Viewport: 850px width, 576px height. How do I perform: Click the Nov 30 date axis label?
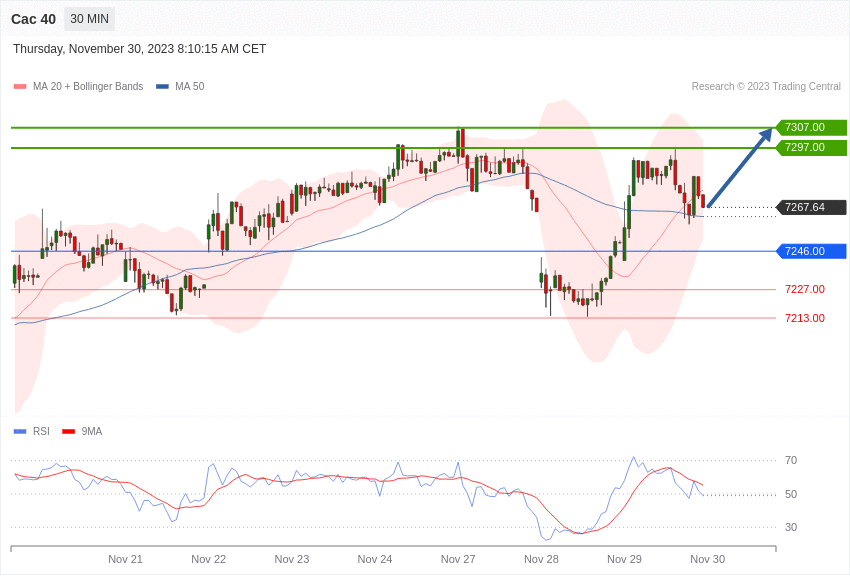pos(707,559)
